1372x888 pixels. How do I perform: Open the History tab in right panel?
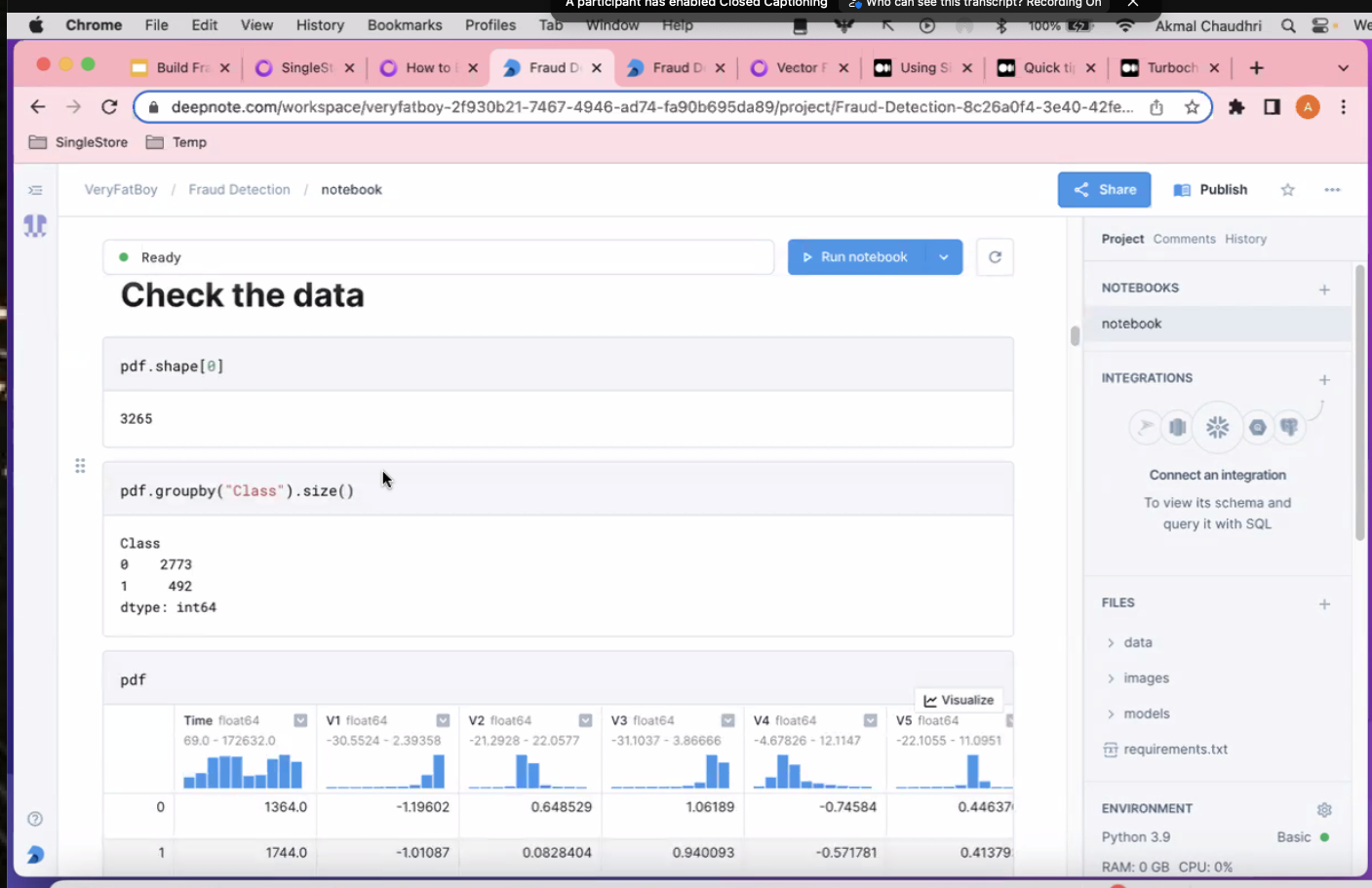point(1245,239)
